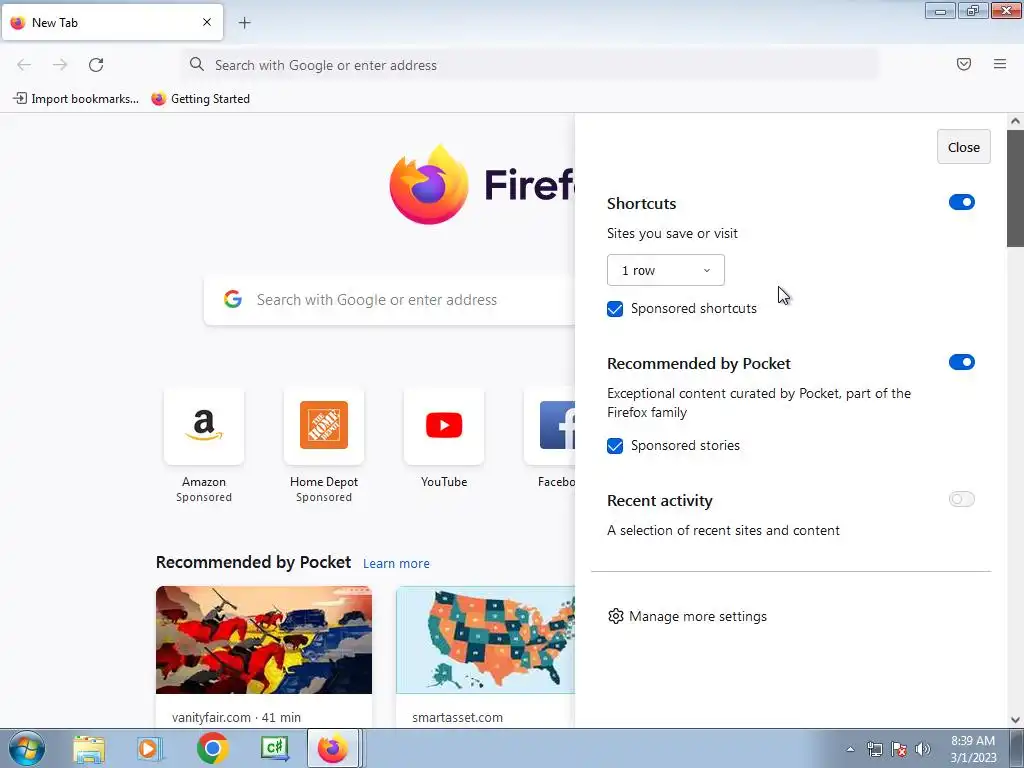The image size is (1024, 768).
Task: Open Windows Explorer from the taskbar
Action: coord(89,749)
